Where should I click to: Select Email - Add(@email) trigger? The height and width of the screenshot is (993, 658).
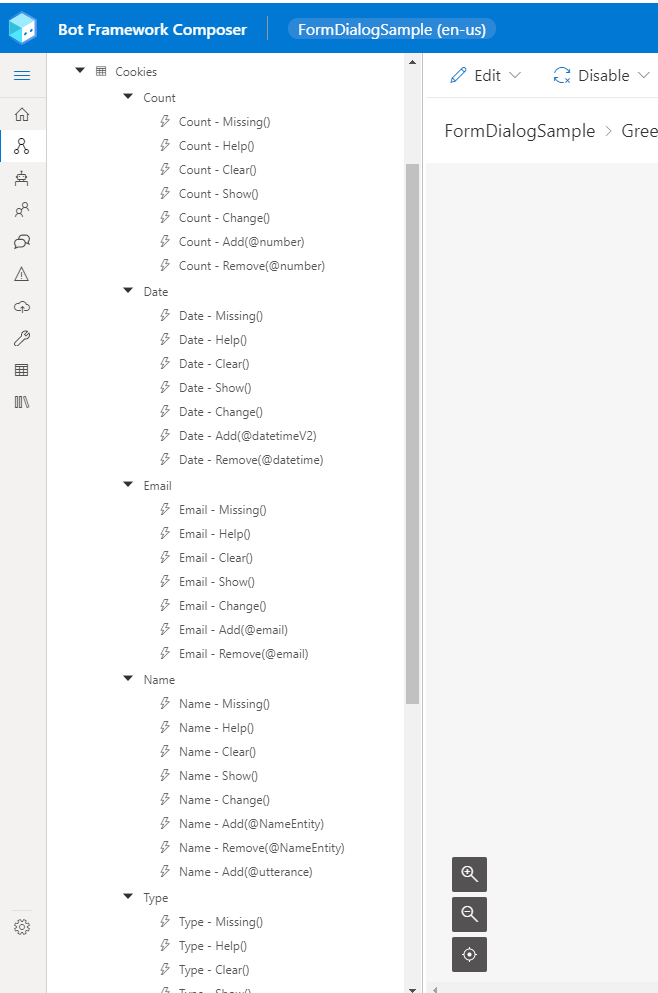pyautogui.click(x=233, y=629)
